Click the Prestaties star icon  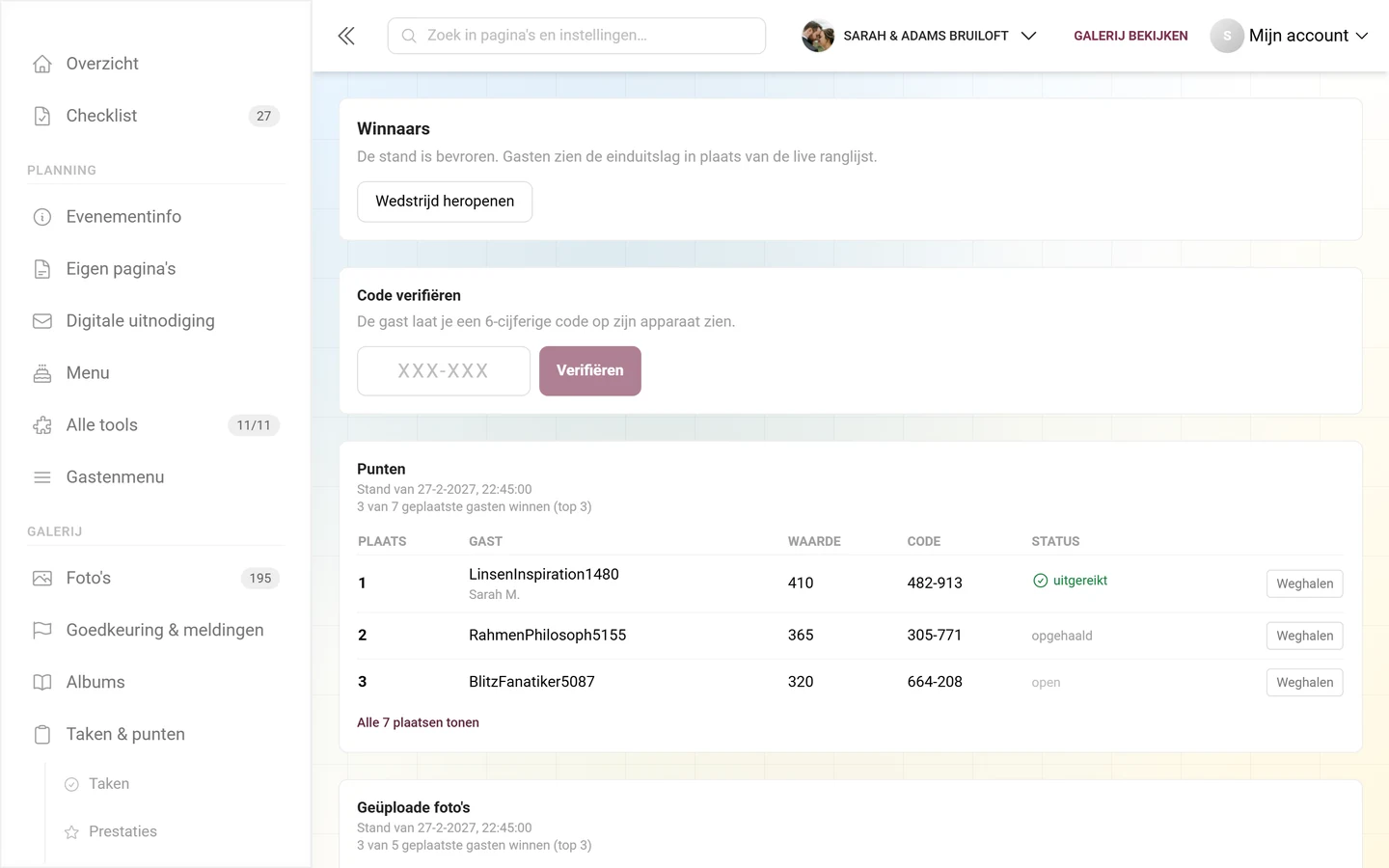(71, 832)
